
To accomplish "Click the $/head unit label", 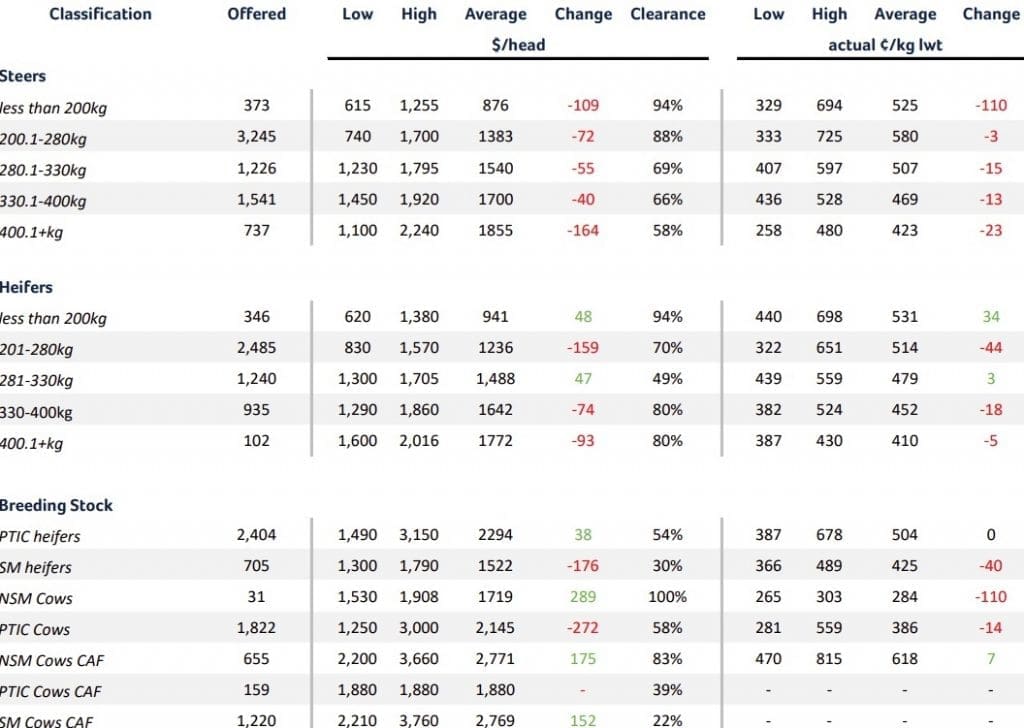I will pos(519,44).
